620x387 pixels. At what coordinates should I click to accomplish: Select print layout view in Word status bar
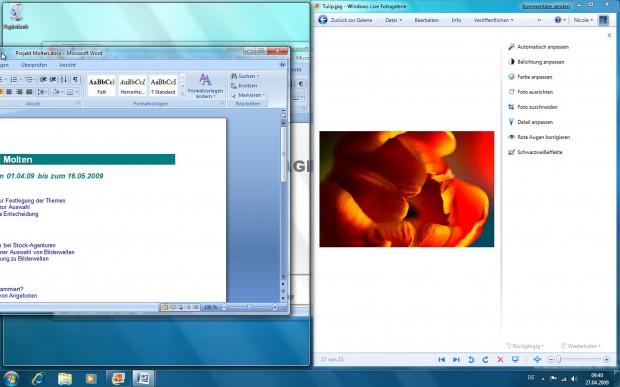(165, 307)
